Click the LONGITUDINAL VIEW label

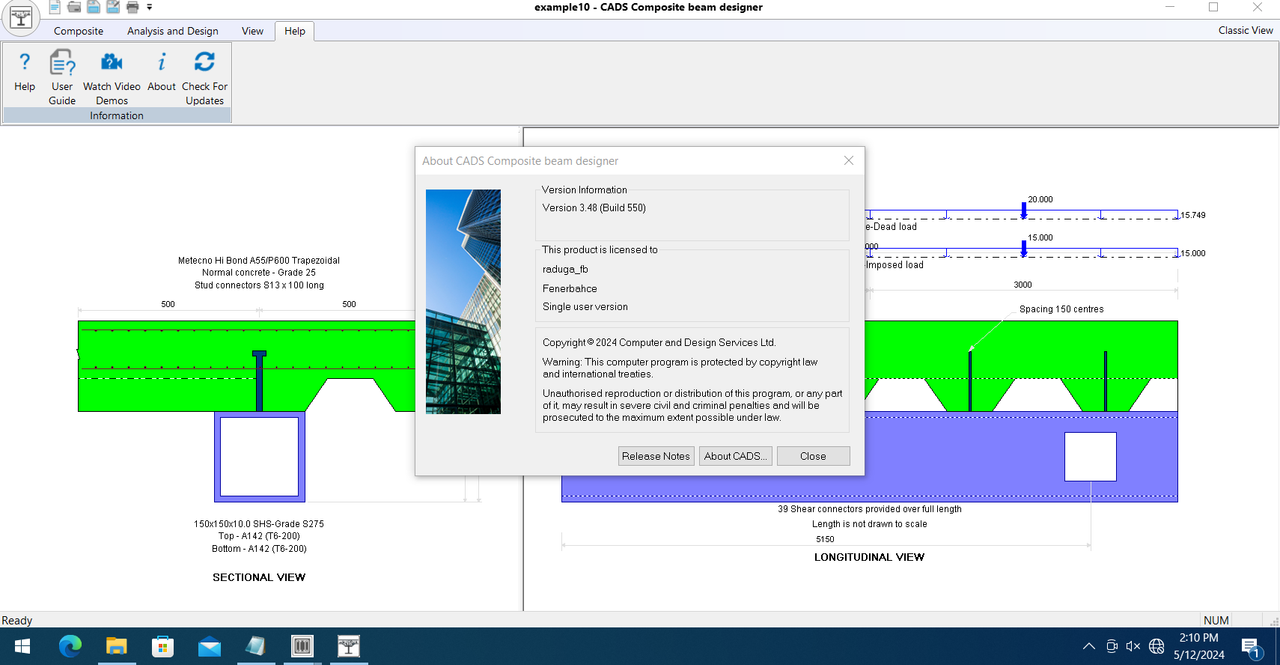pyautogui.click(x=869, y=557)
